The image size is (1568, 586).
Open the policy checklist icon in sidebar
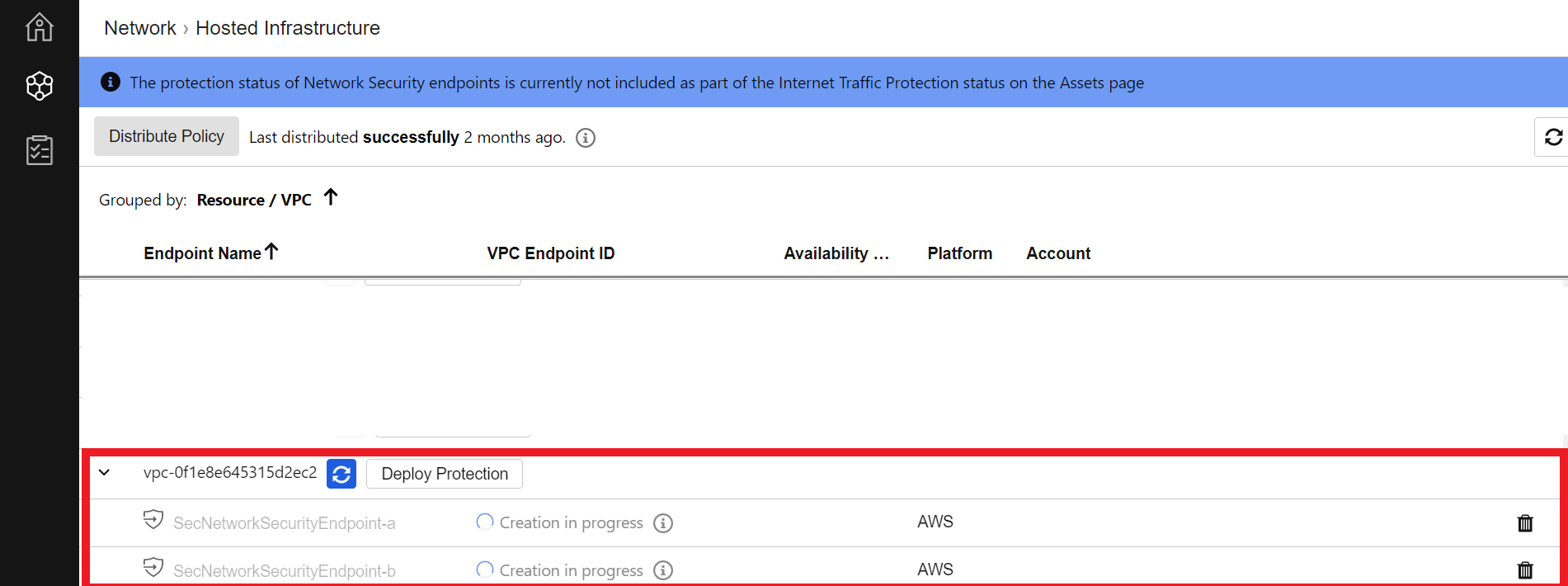pos(40,150)
